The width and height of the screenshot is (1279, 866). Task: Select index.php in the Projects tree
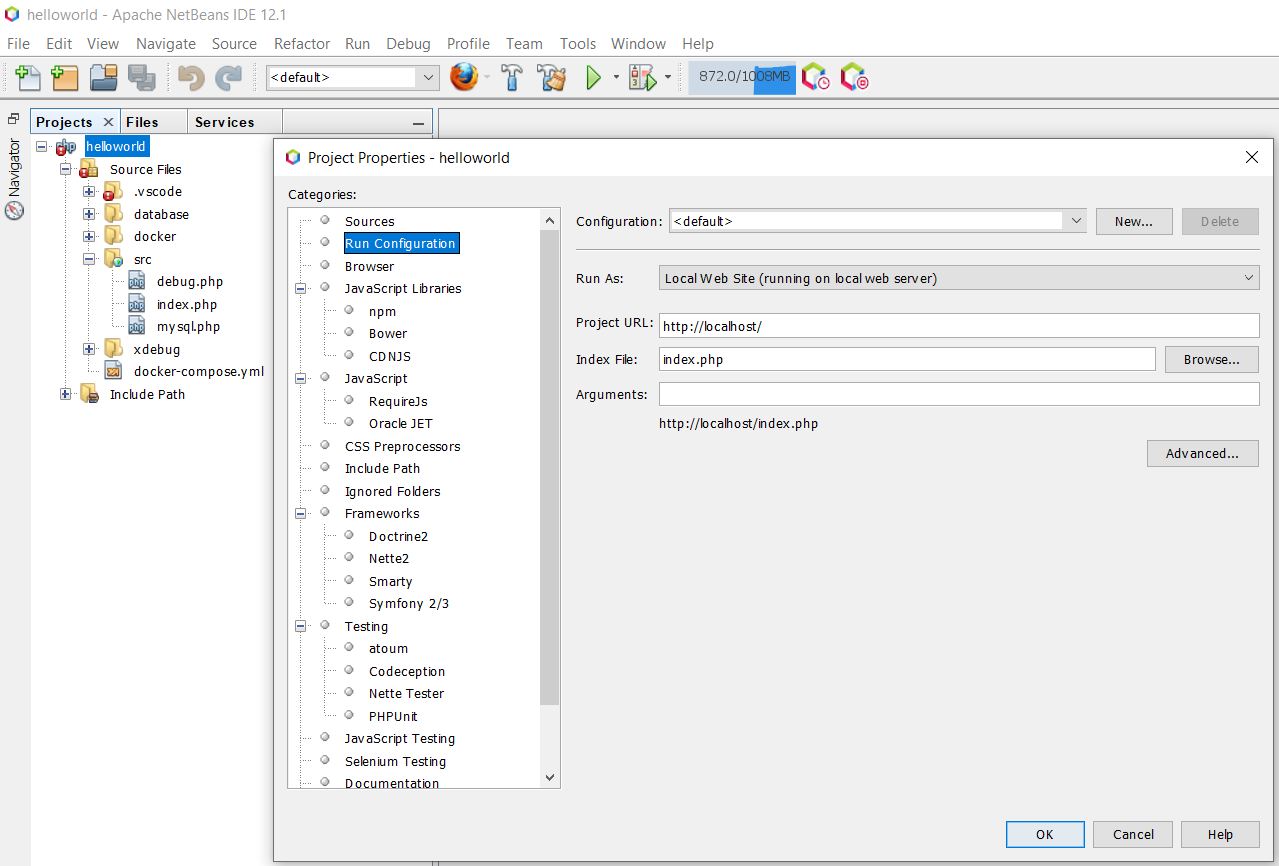click(x=186, y=304)
